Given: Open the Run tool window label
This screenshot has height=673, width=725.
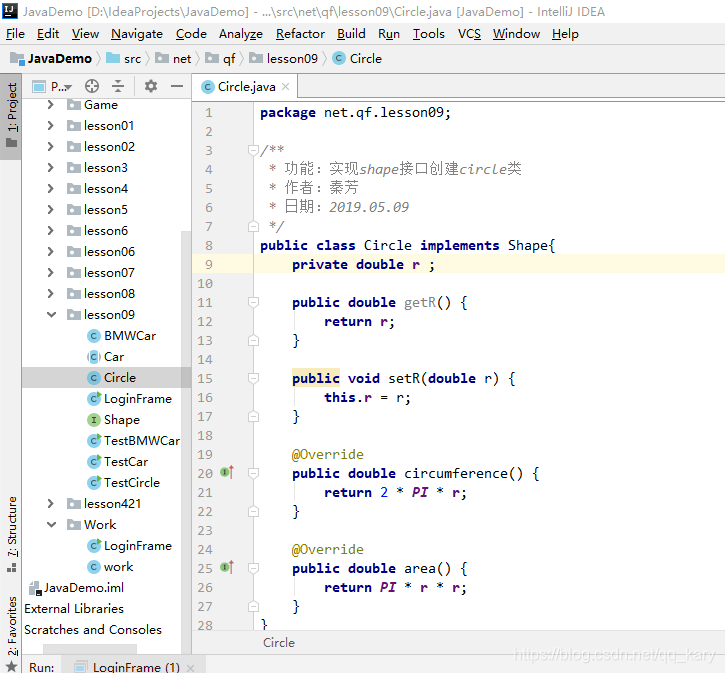Looking at the screenshot, I should pyautogui.click(x=41, y=667).
